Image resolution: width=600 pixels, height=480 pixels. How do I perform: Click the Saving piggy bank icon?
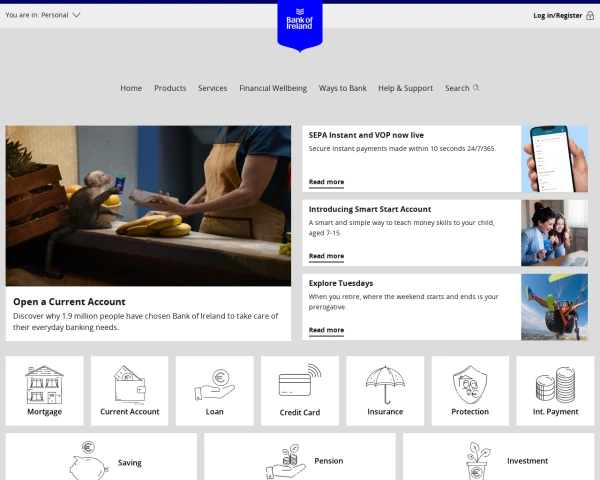[87, 460]
